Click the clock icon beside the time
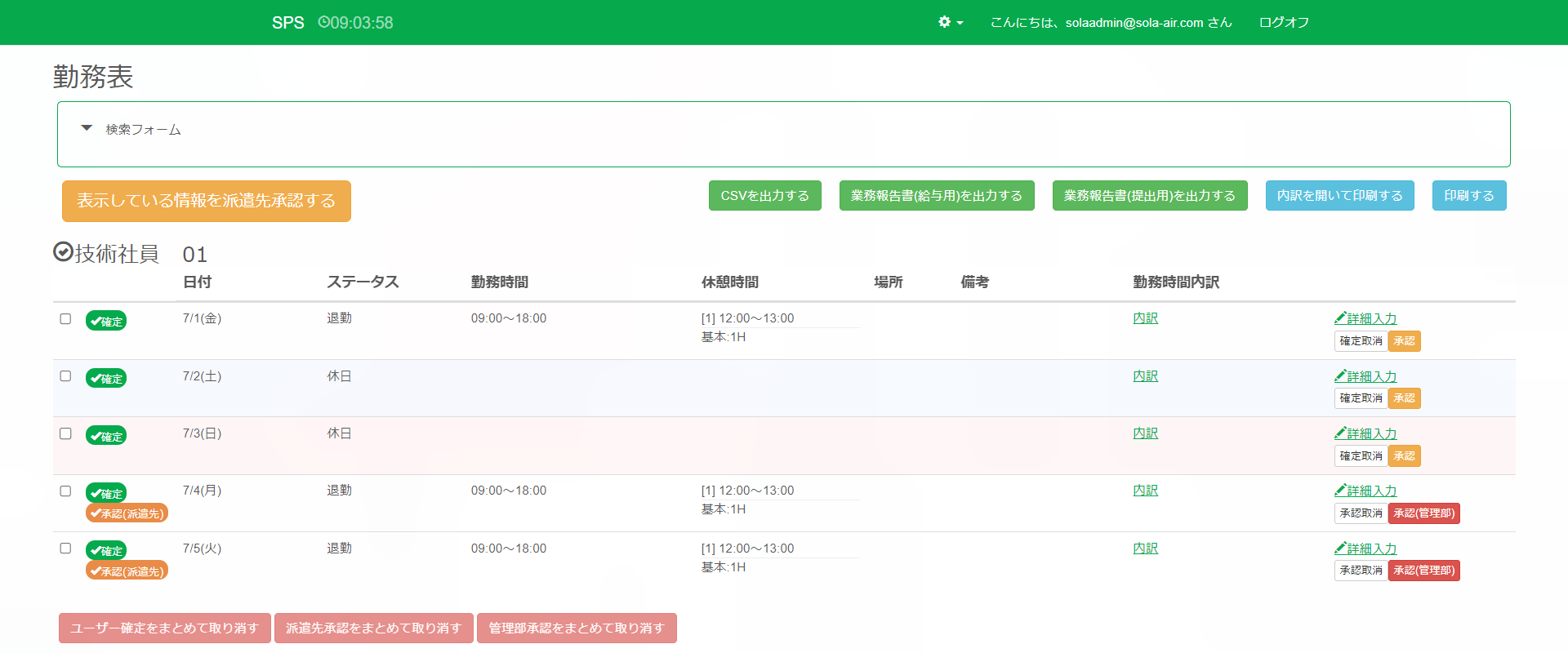This screenshot has height=653, width=1568. pos(323,22)
